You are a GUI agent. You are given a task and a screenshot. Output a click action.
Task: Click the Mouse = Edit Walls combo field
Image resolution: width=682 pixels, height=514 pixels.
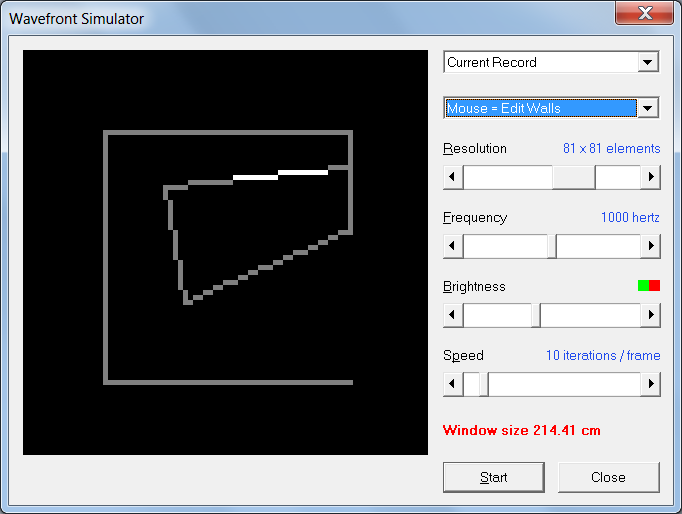551,108
